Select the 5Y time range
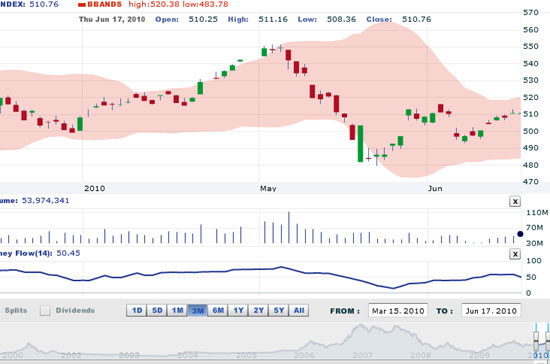 [279, 310]
